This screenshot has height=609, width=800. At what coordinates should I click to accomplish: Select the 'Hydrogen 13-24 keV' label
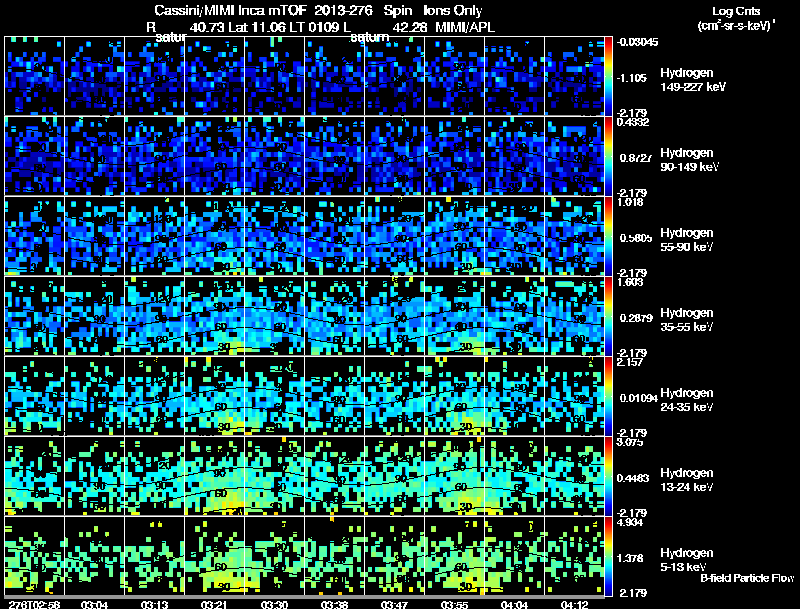click(x=687, y=480)
